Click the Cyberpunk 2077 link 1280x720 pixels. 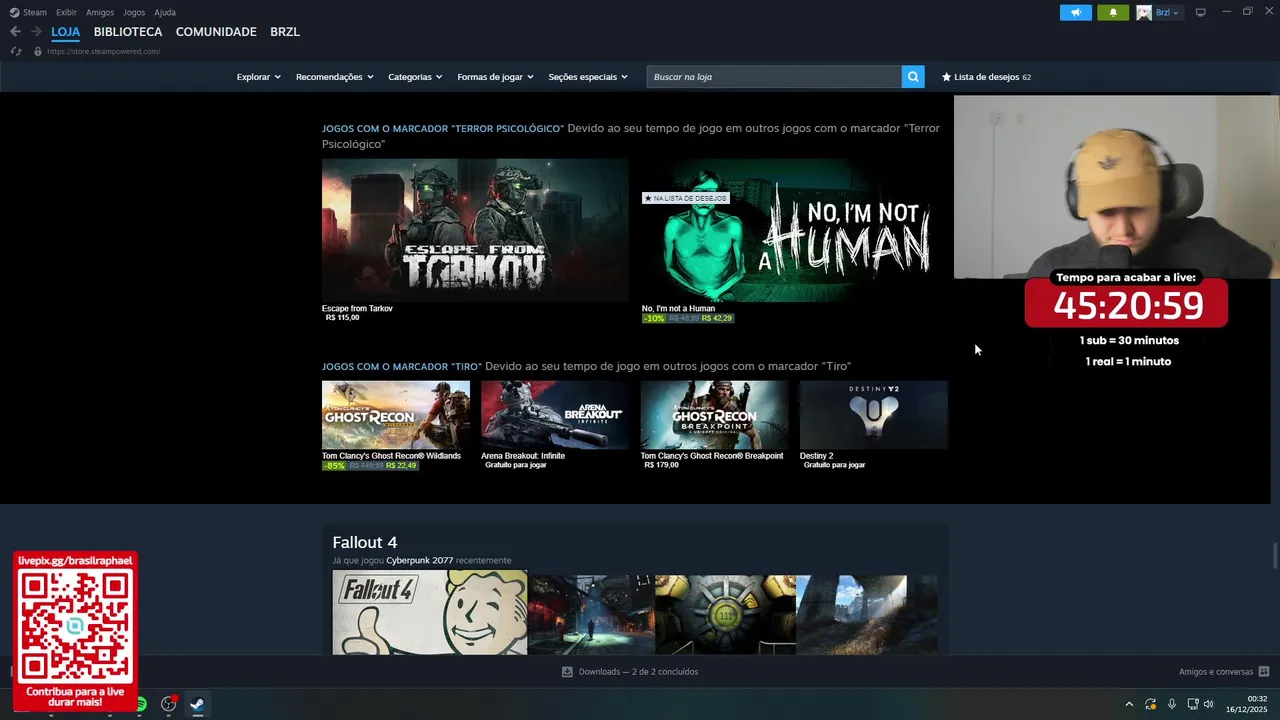pyautogui.click(x=419, y=561)
